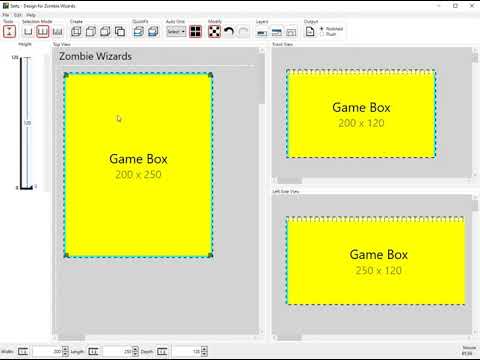480x360 pixels.
Task: Select the Game Box in Top View
Action: pos(138,165)
